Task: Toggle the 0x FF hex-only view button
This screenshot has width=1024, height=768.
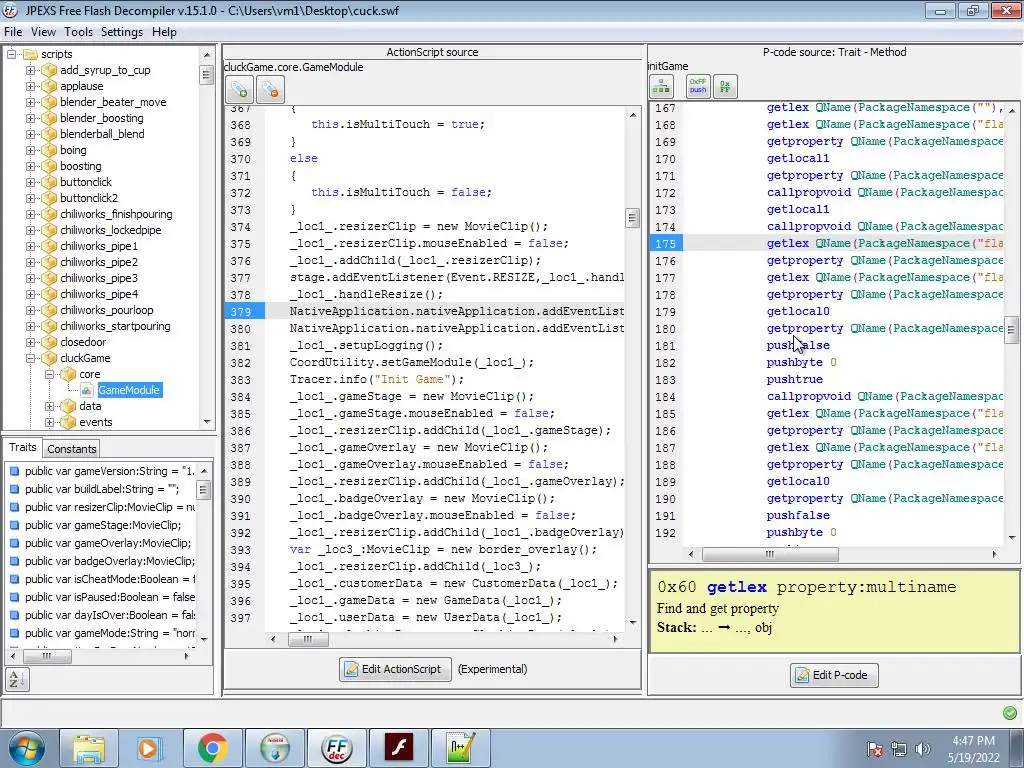Action: pyautogui.click(x=725, y=87)
